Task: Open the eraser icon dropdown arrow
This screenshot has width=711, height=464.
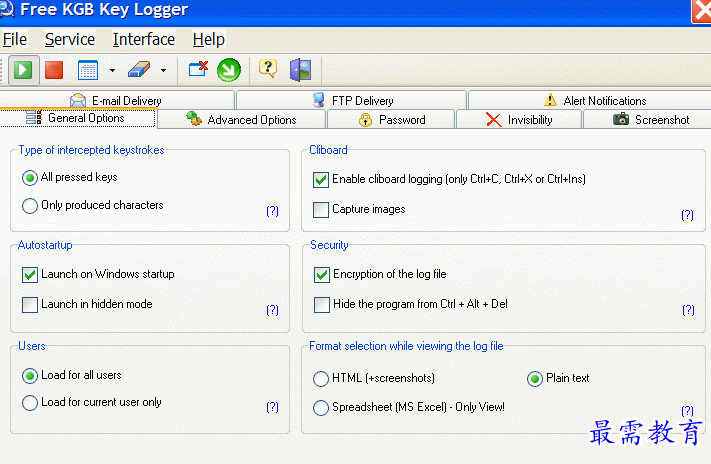Action: [x=163, y=70]
